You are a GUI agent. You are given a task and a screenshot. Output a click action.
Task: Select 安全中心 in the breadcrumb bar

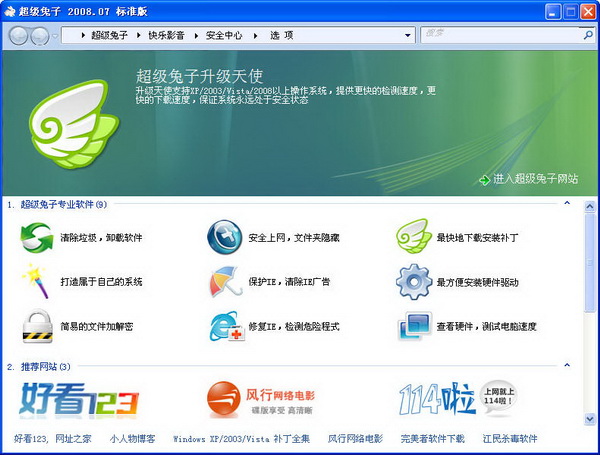(224, 36)
